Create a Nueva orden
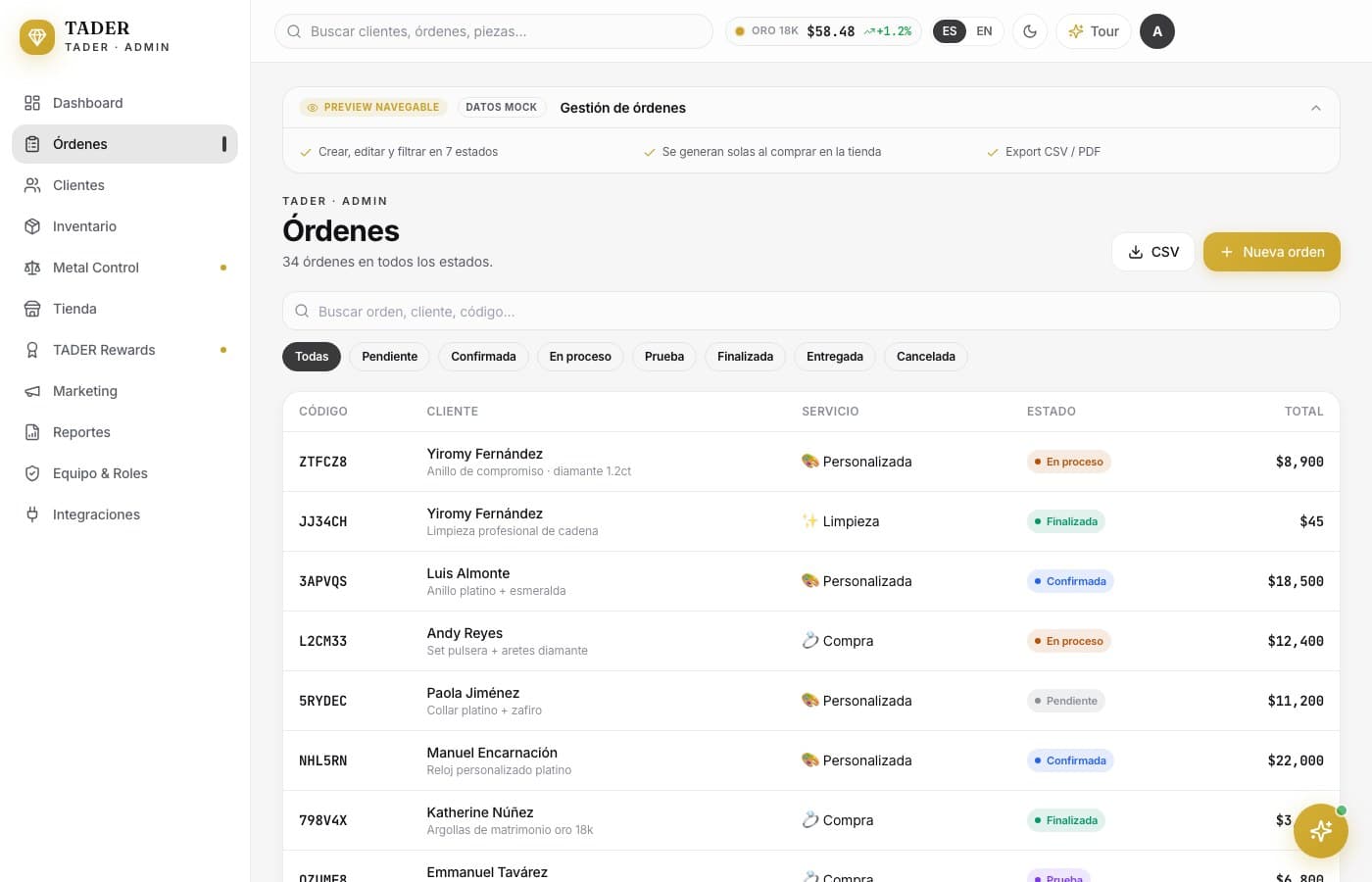Image resolution: width=1372 pixels, height=882 pixels. (x=1272, y=252)
